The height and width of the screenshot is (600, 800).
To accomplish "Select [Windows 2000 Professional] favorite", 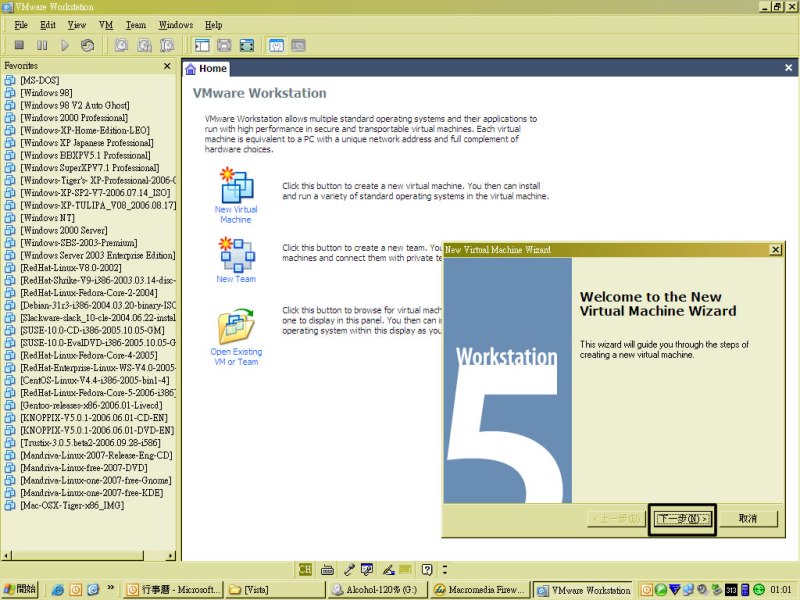I will (x=74, y=117).
